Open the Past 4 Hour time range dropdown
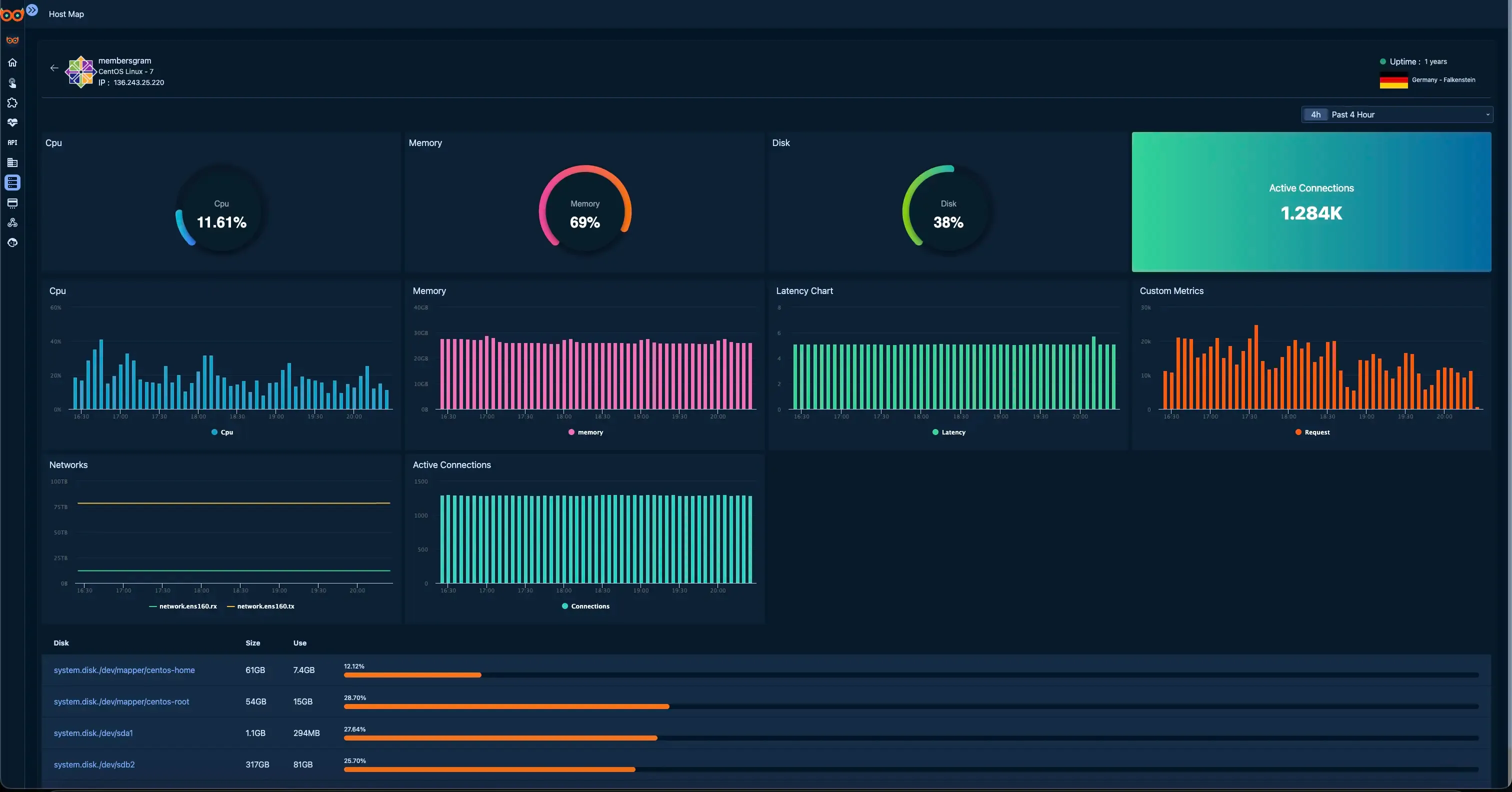The height and width of the screenshot is (792, 1512). [1397, 114]
